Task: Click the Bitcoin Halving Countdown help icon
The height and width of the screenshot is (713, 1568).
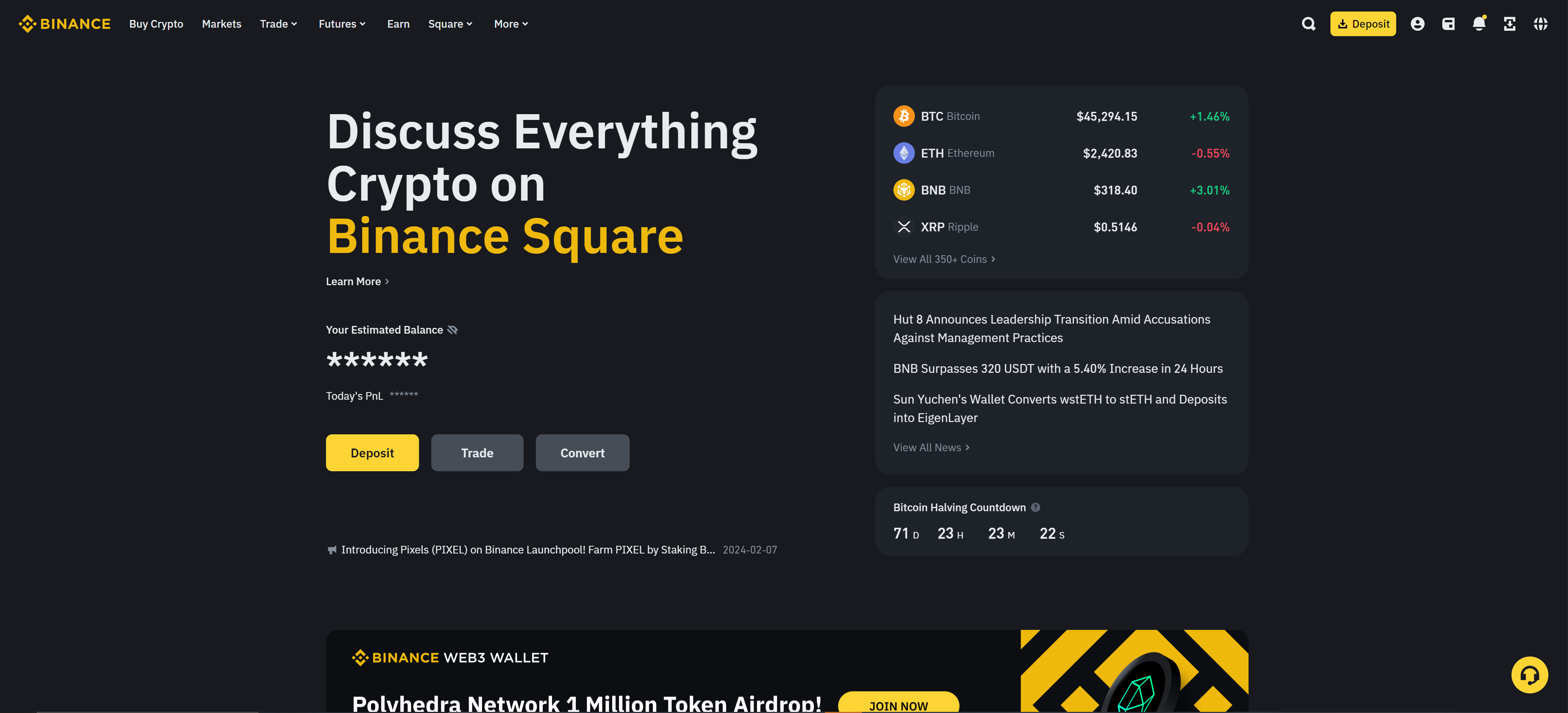Action: point(1035,507)
